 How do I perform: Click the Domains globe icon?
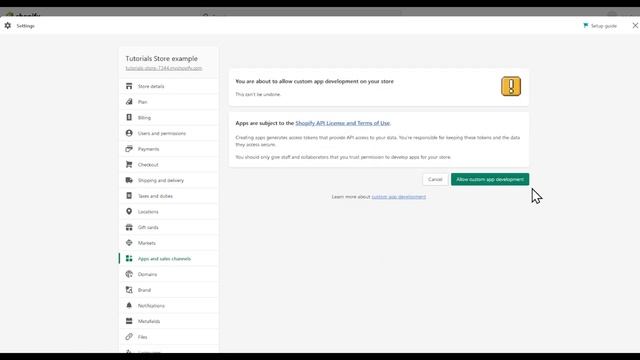[x=129, y=274]
